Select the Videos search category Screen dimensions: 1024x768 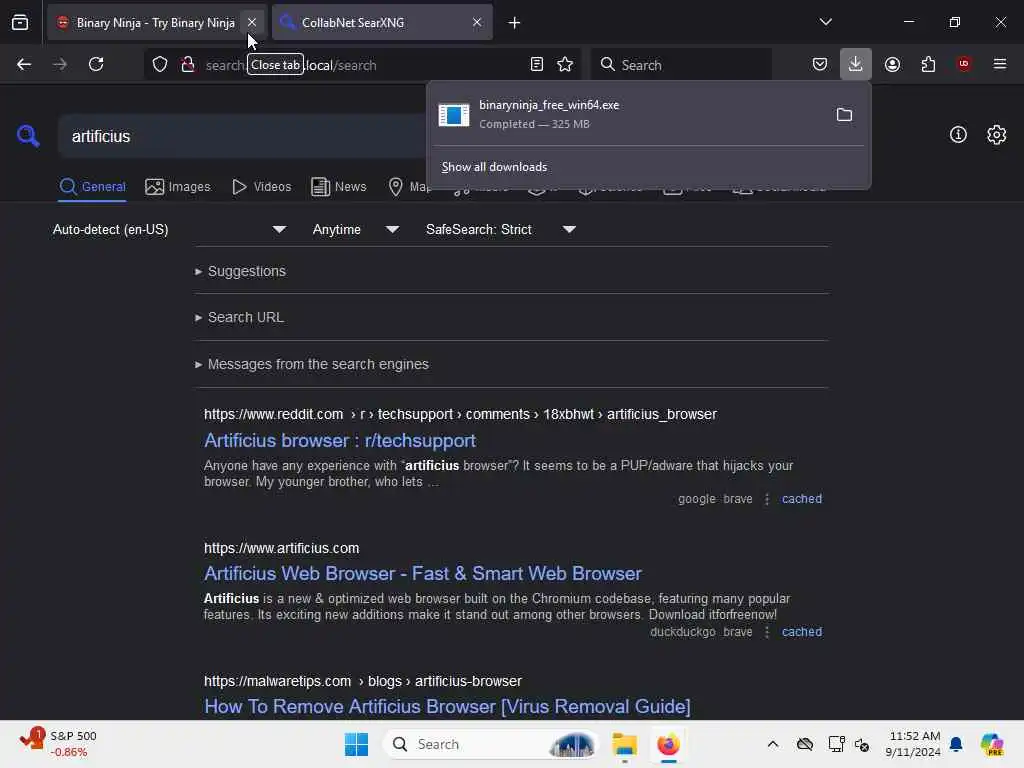(261, 187)
